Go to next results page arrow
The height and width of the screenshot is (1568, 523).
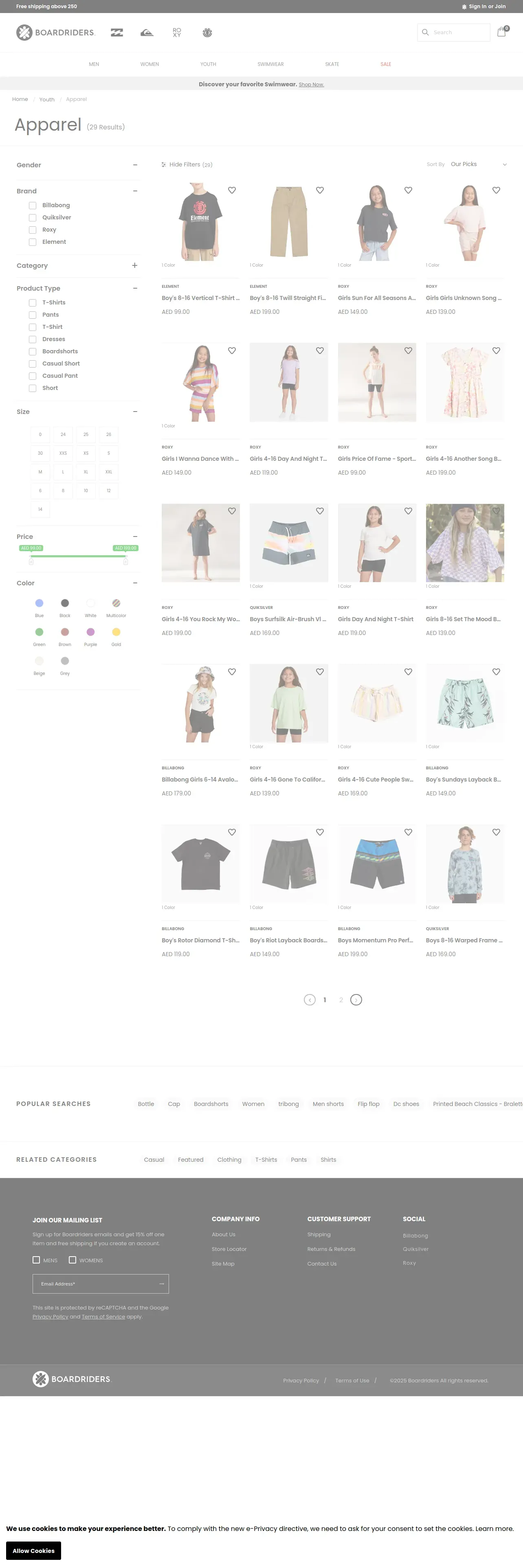click(x=356, y=999)
